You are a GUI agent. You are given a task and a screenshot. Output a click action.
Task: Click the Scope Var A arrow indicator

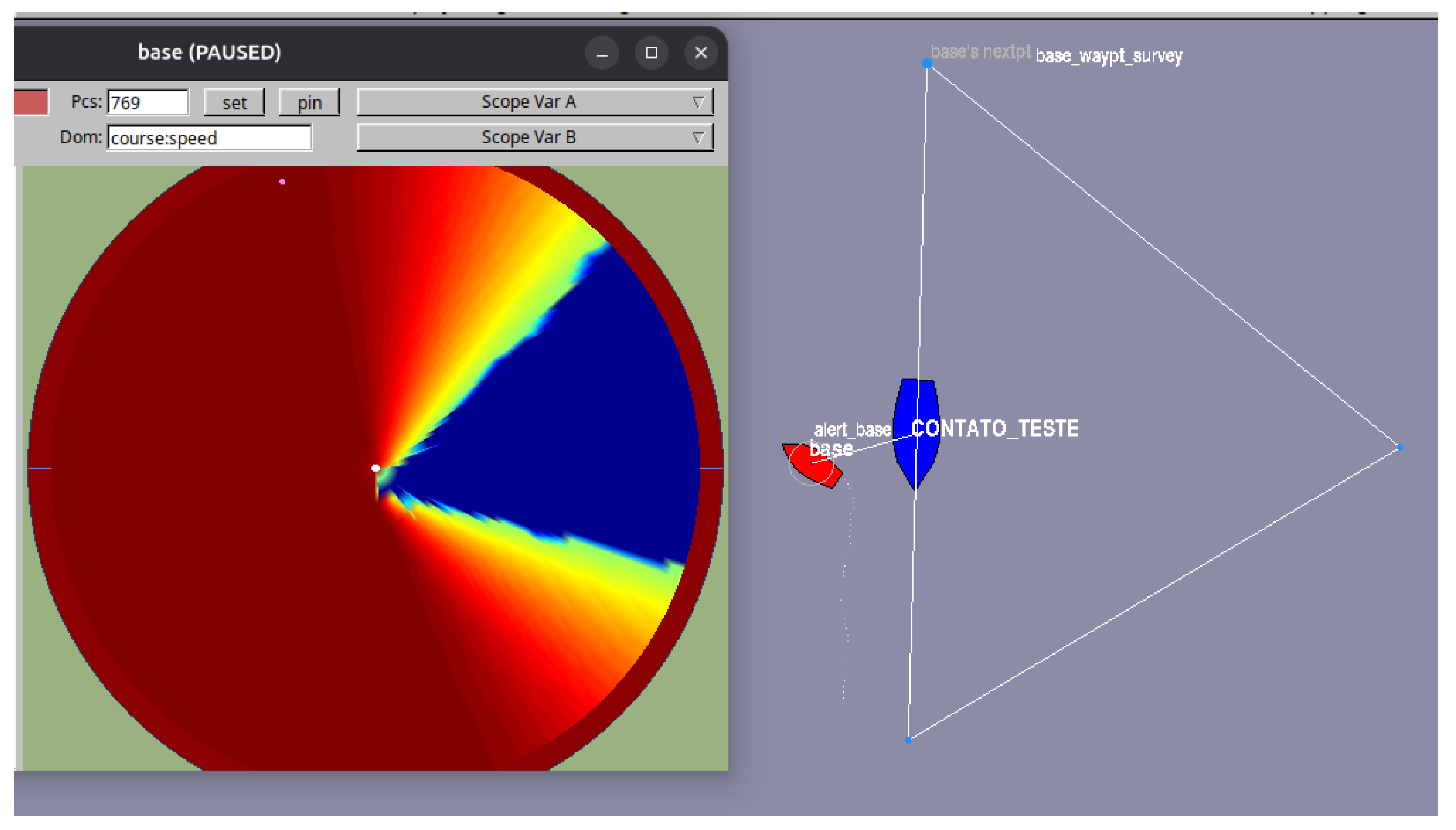(x=698, y=103)
